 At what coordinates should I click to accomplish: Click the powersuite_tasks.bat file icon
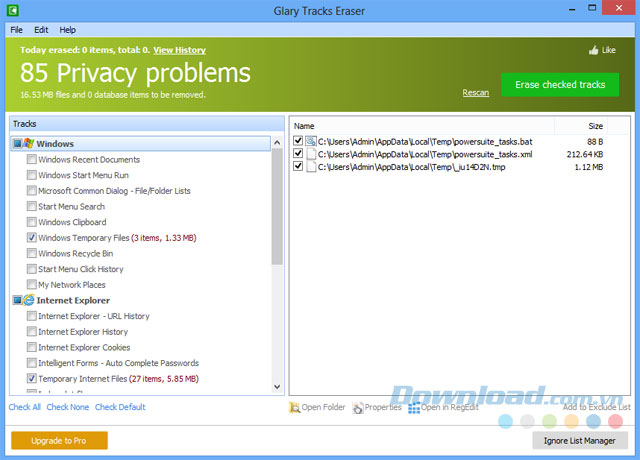pyautogui.click(x=311, y=142)
